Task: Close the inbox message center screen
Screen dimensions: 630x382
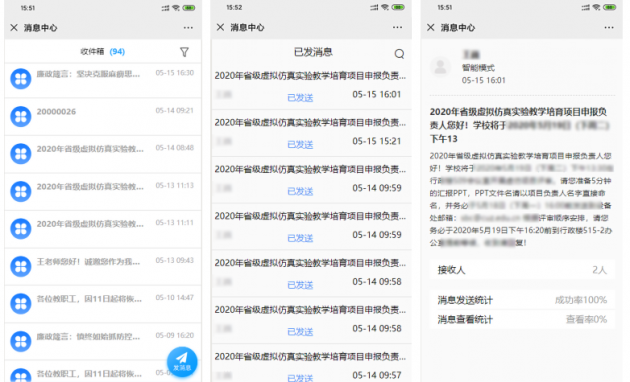Action: coord(14,27)
